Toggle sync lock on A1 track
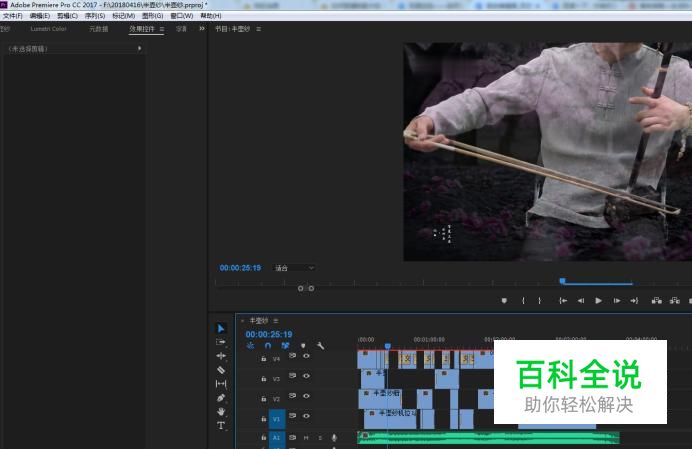The height and width of the screenshot is (449, 692). (292, 438)
